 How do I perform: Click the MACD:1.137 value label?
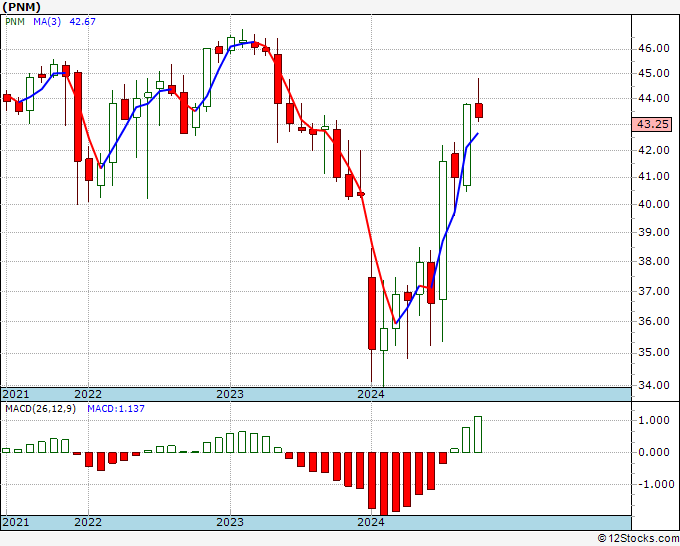click(116, 409)
